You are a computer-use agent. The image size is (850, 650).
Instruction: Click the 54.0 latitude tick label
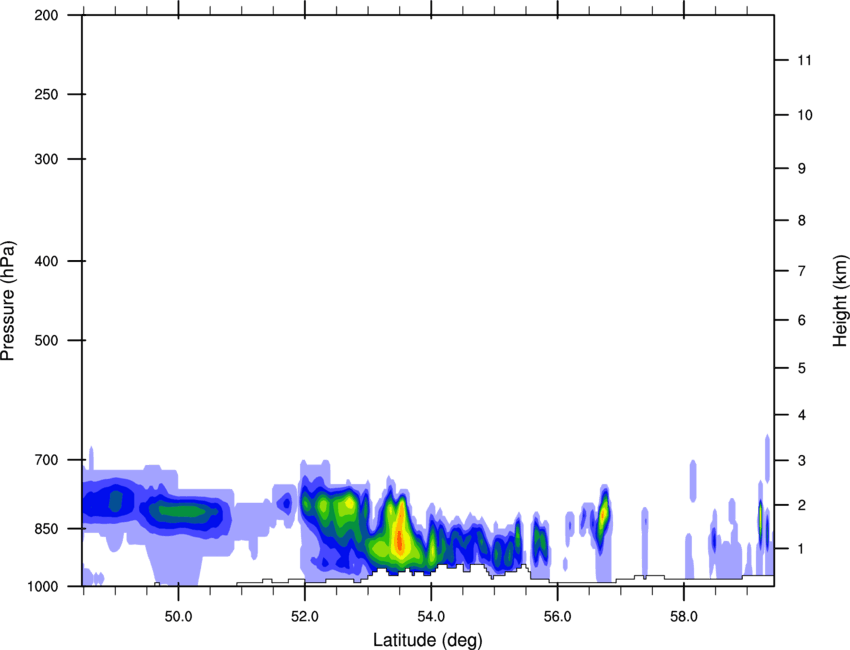coord(431,617)
